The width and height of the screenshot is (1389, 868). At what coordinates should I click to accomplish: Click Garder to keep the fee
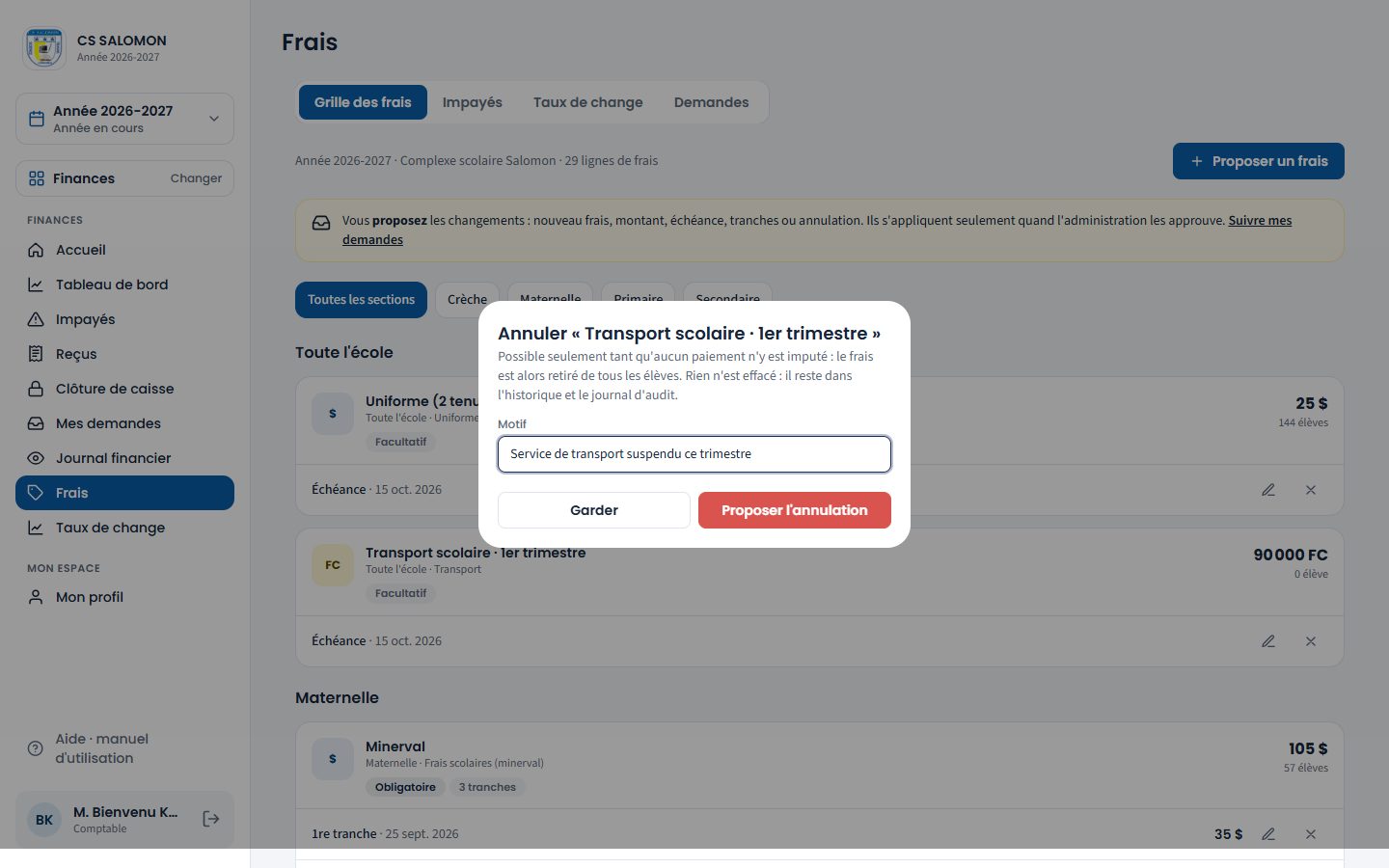(594, 510)
